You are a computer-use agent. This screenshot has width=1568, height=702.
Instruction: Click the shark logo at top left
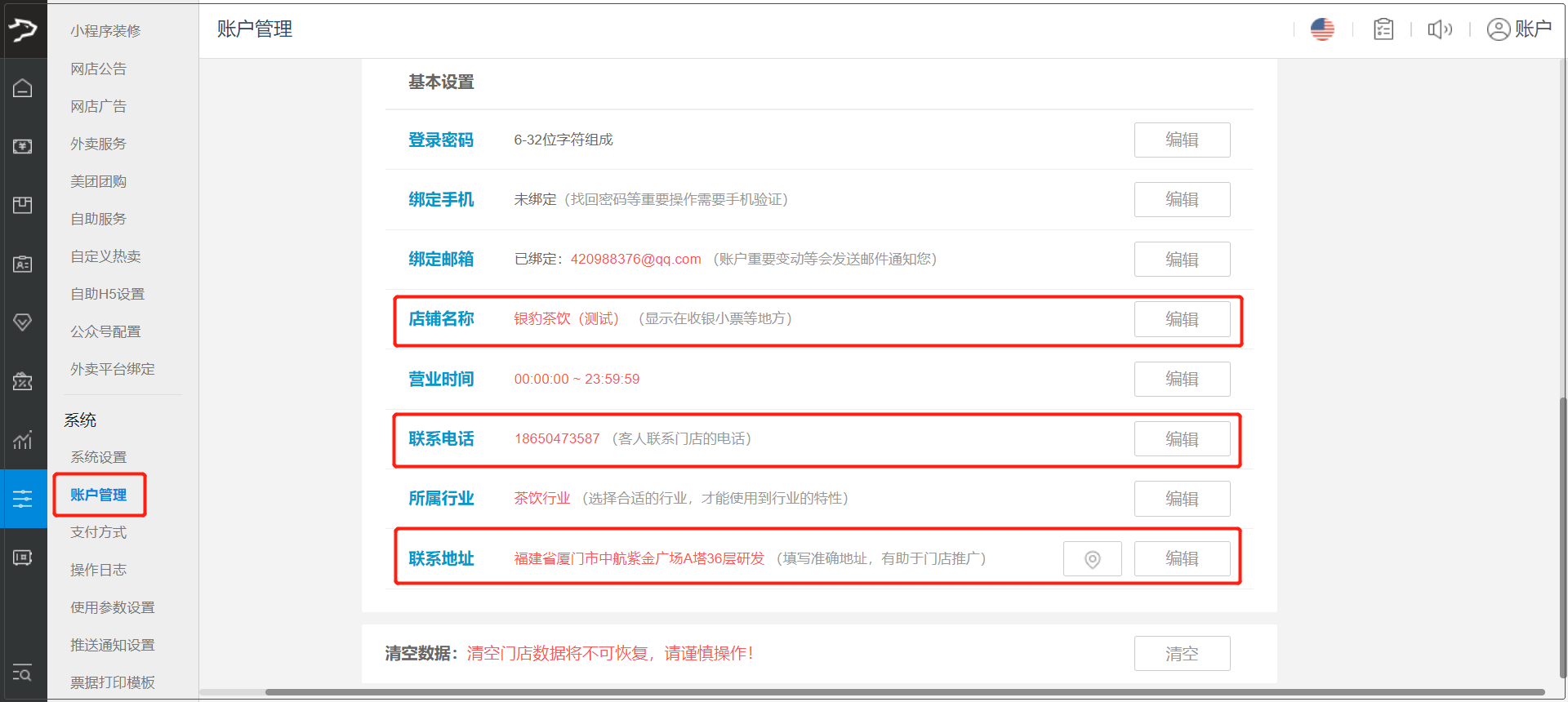(23, 30)
